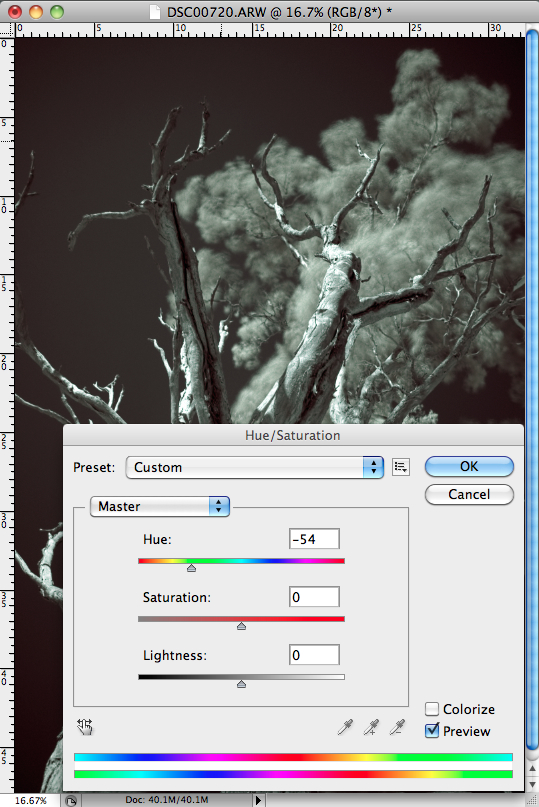Open the preset options menu icon
Viewport: 539px width, 807px height.
(x=401, y=467)
